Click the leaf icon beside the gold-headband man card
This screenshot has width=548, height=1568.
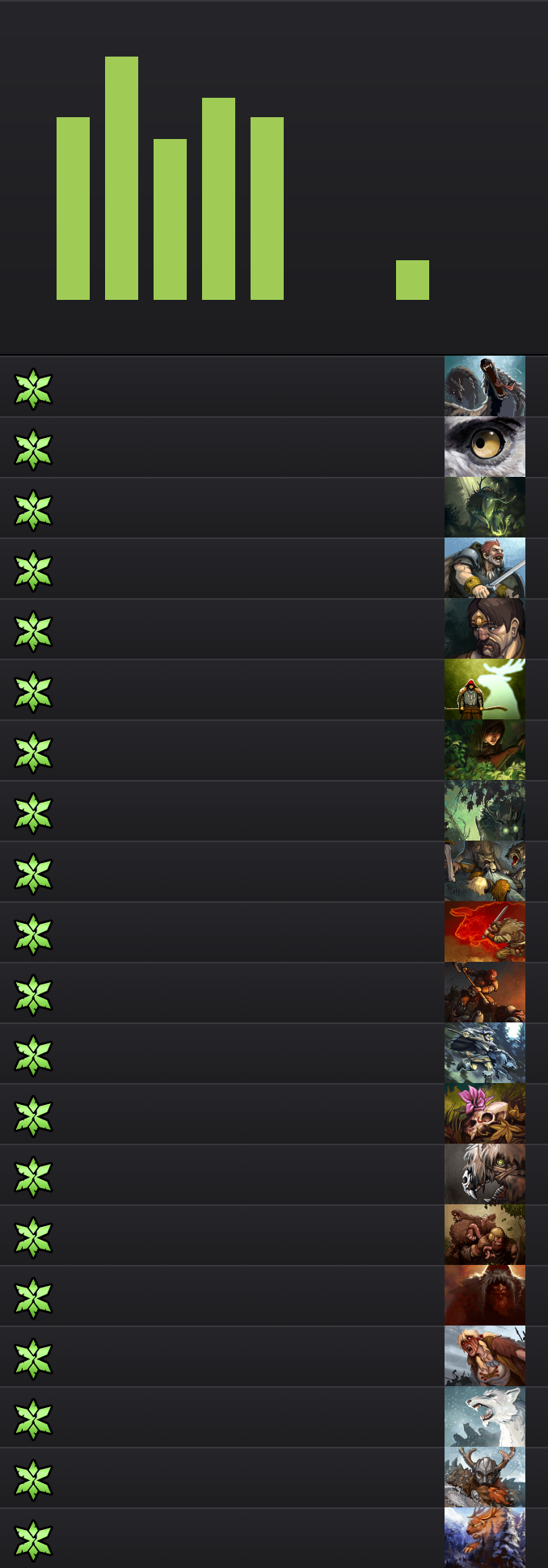(33, 631)
